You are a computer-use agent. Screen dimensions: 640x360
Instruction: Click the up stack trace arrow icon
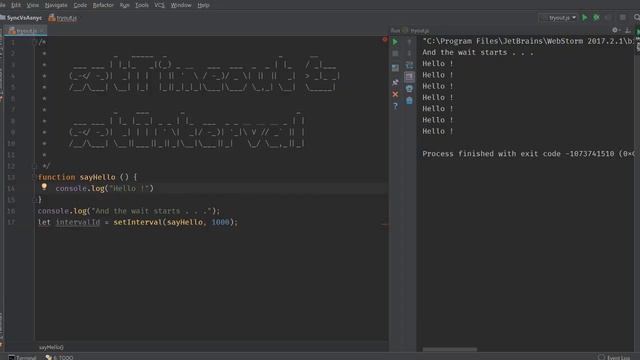tap(409, 42)
